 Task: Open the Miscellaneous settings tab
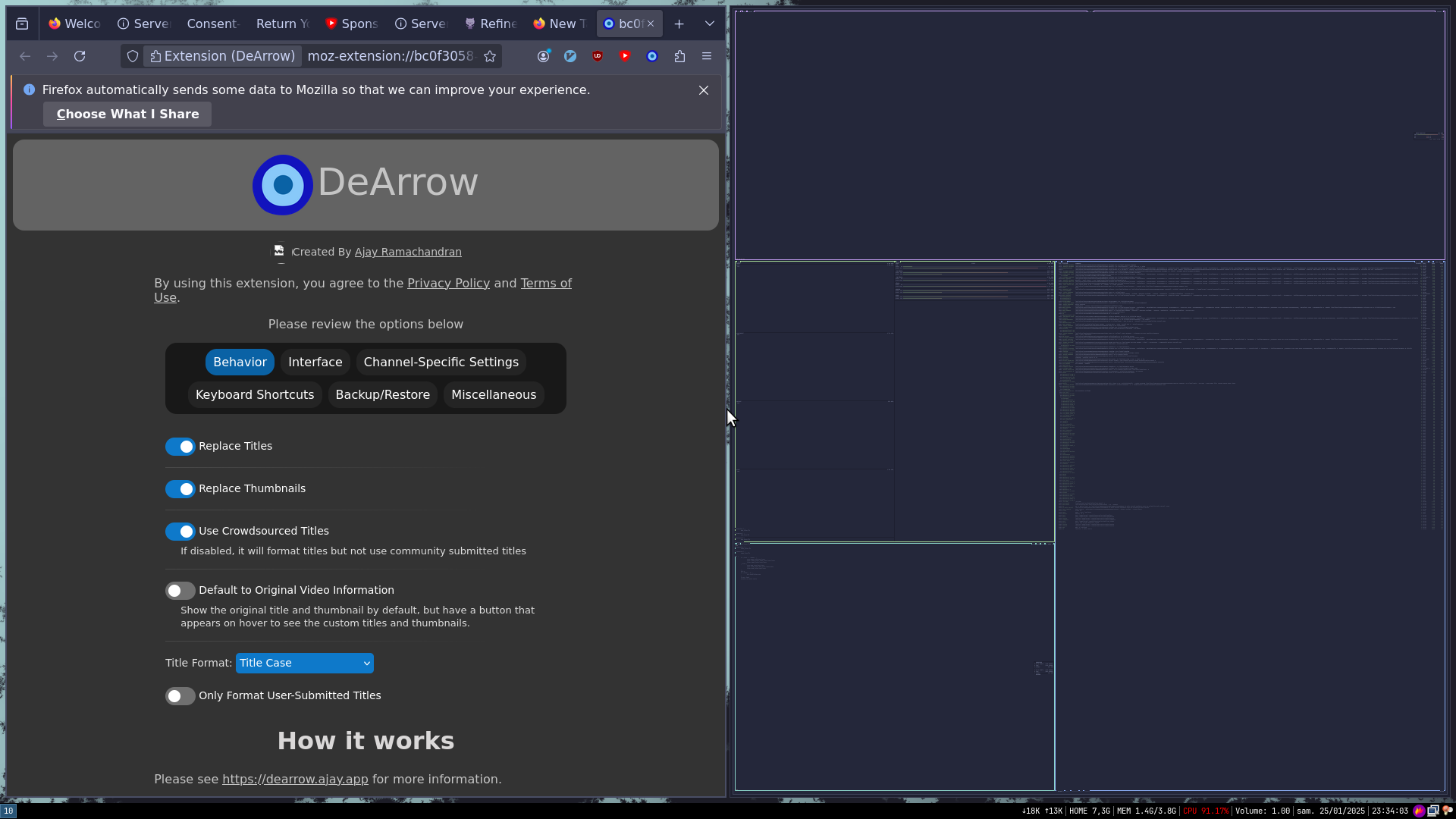494,395
